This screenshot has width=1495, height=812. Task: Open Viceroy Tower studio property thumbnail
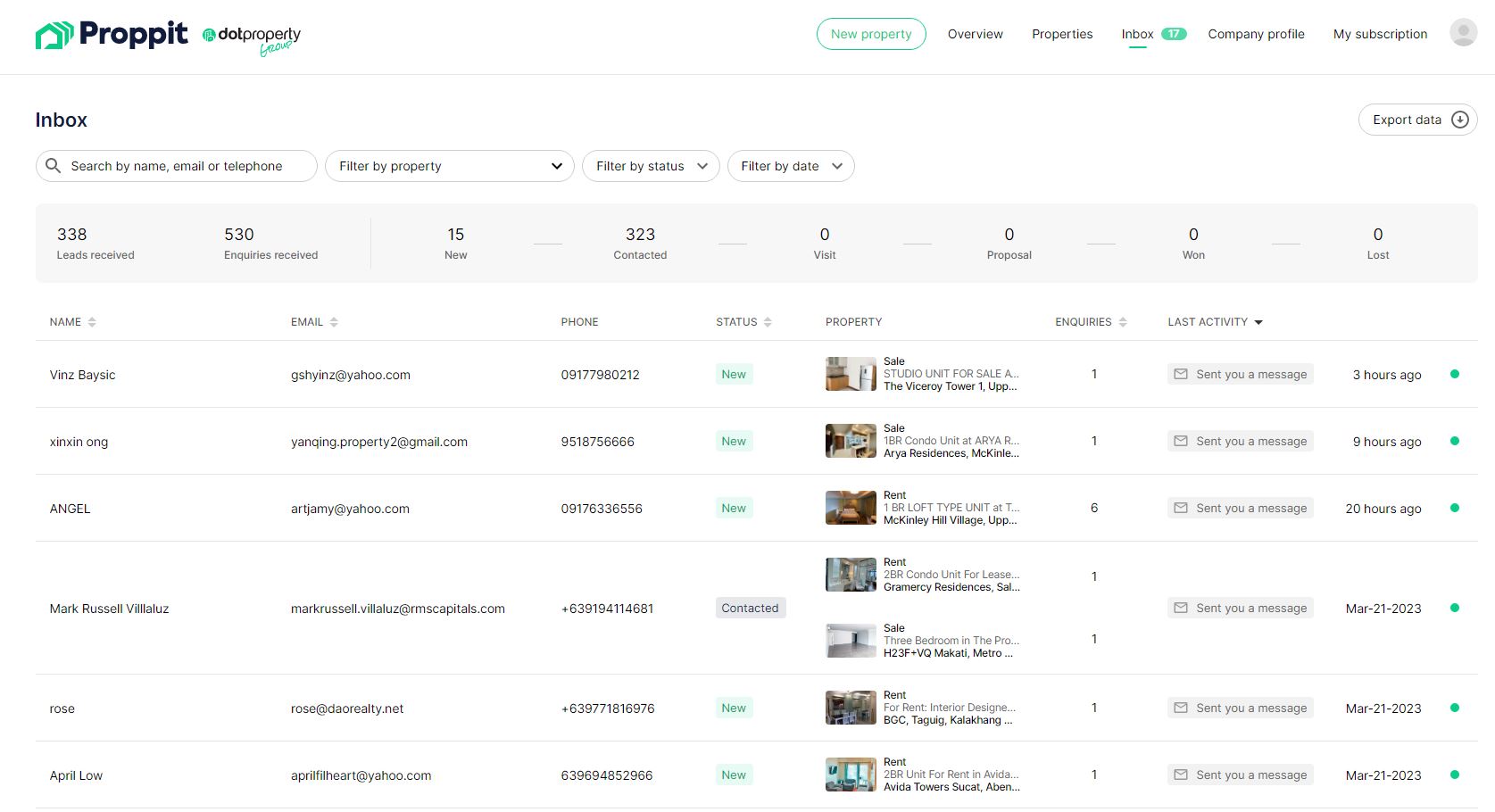point(851,374)
